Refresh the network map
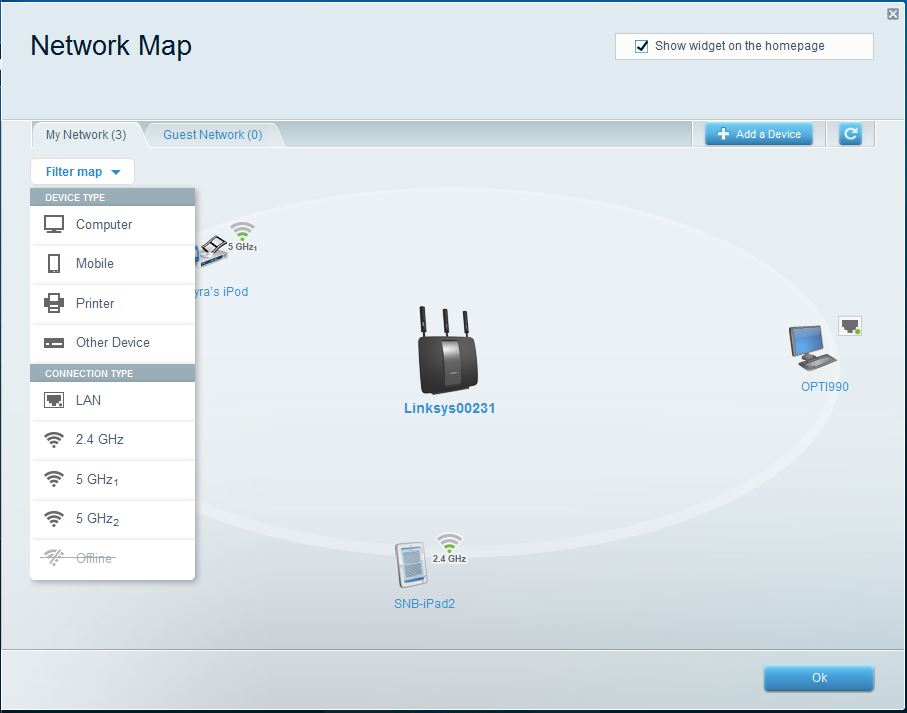The height and width of the screenshot is (713, 907). click(x=850, y=134)
